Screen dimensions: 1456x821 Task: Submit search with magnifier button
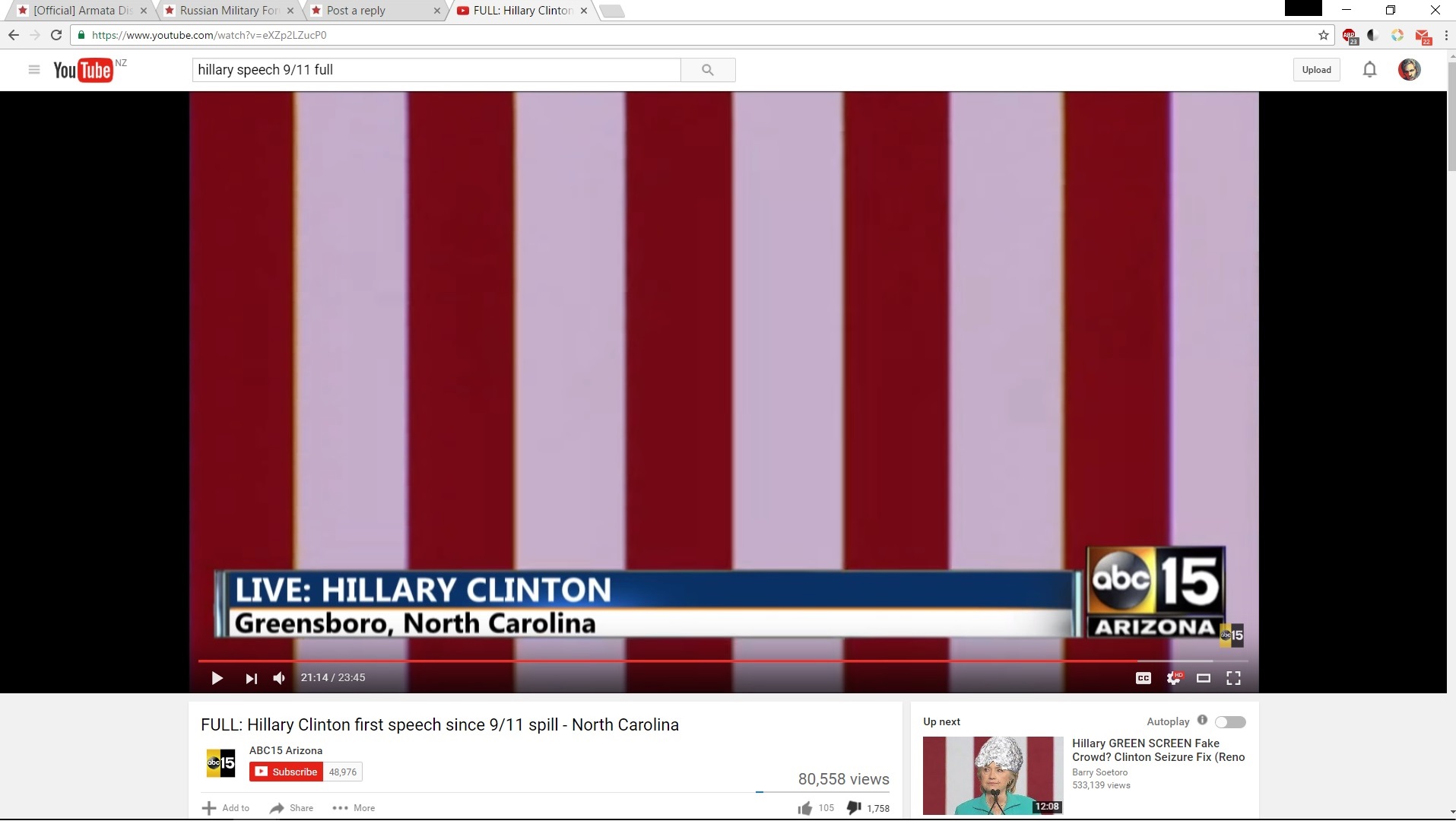tap(708, 70)
